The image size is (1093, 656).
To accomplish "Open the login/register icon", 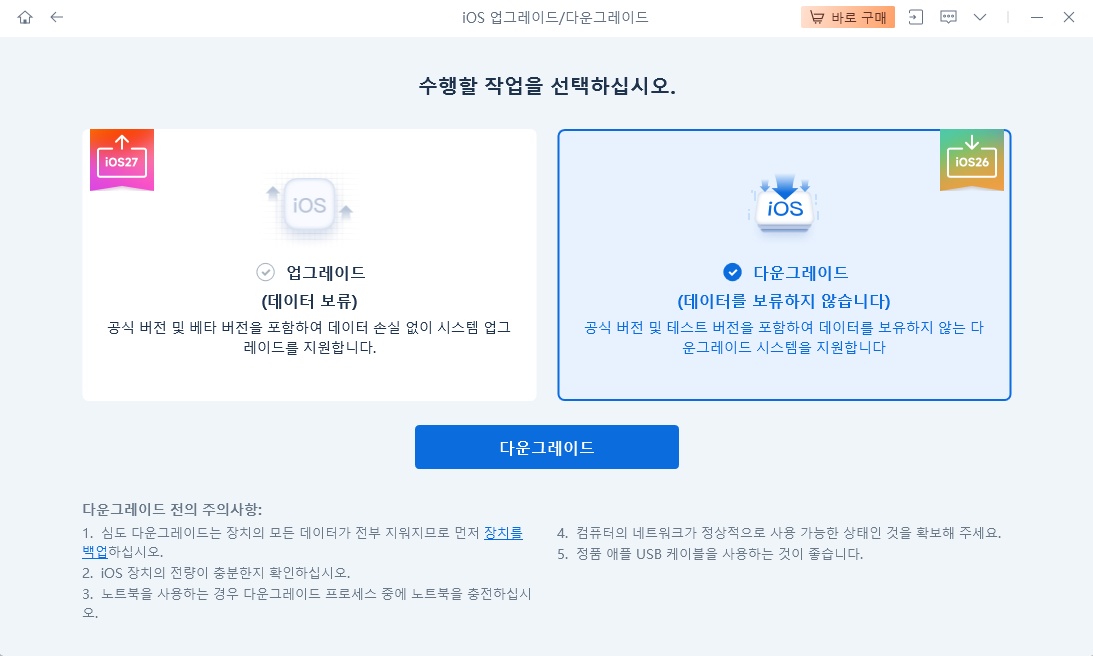I will coord(916,17).
